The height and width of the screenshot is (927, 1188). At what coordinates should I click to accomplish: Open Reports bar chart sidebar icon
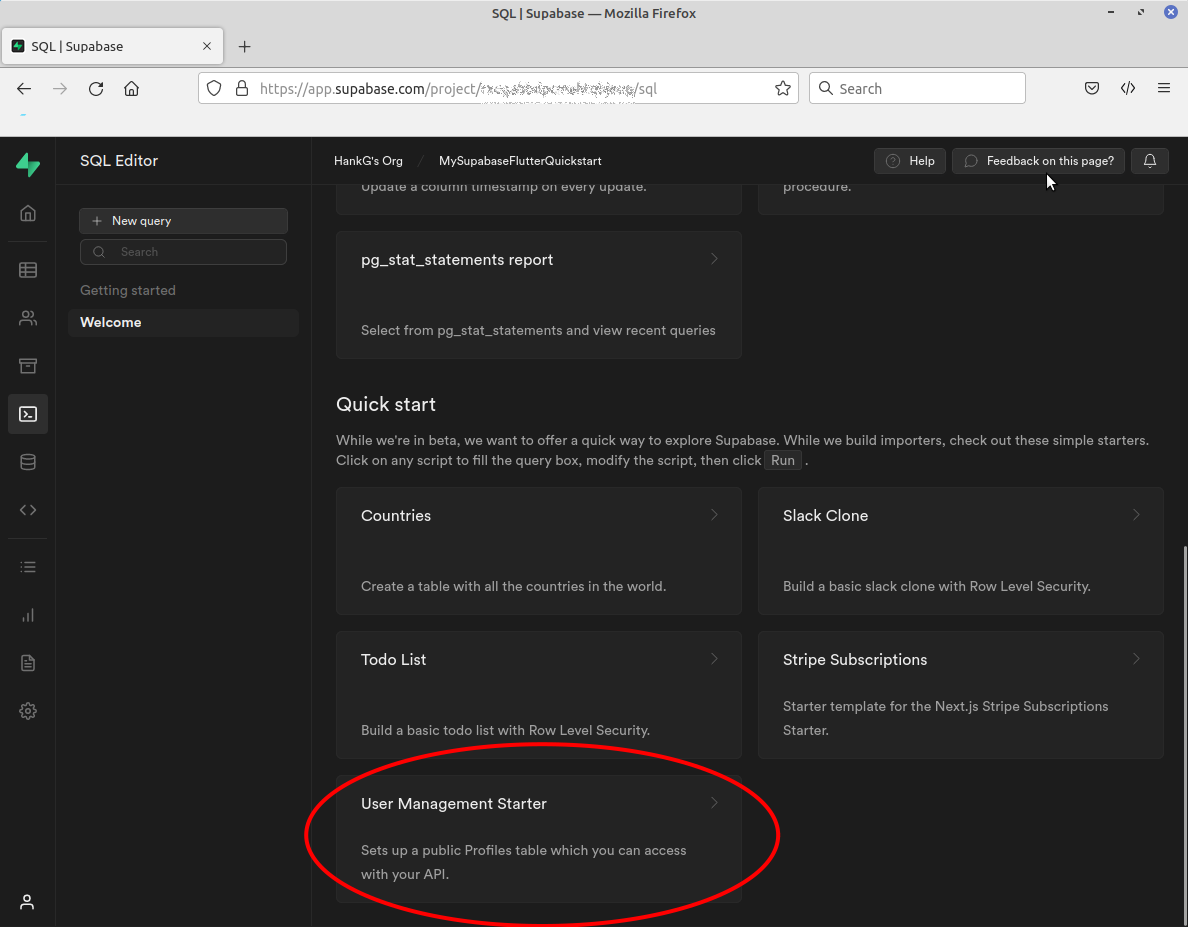pyautogui.click(x=28, y=615)
